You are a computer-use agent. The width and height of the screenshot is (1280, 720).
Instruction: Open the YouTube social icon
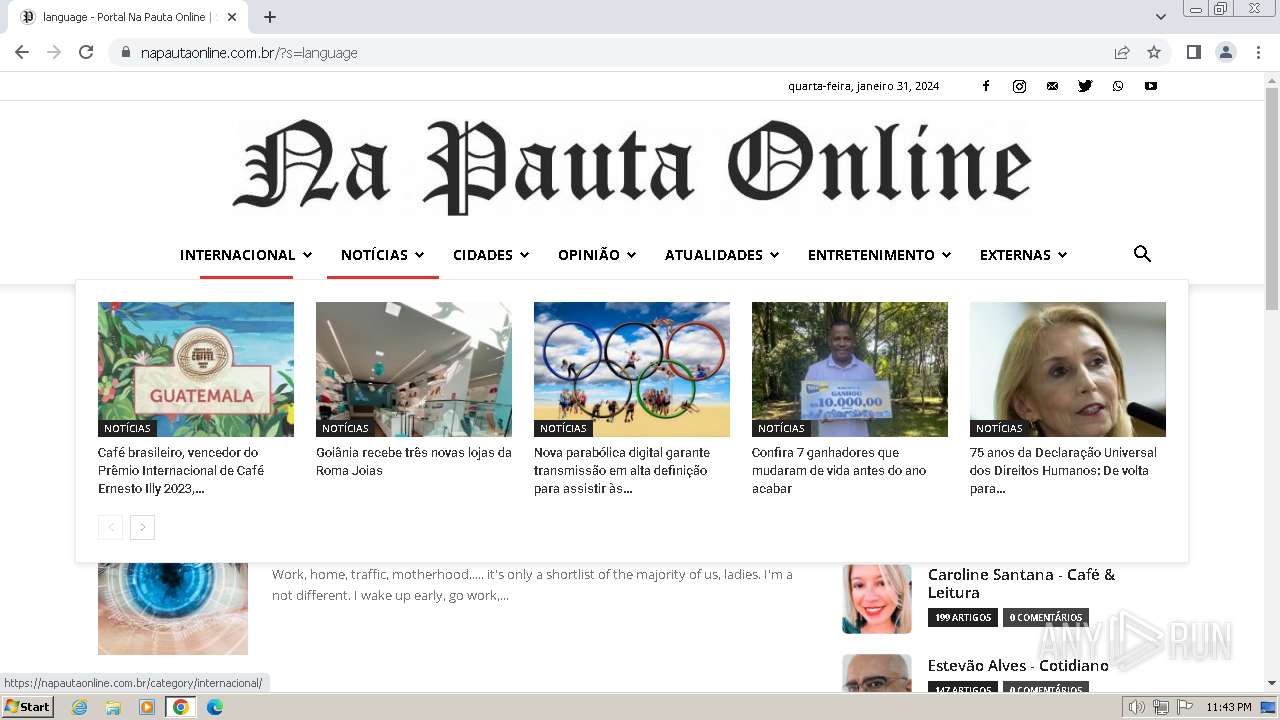click(x=1151, y=86)
